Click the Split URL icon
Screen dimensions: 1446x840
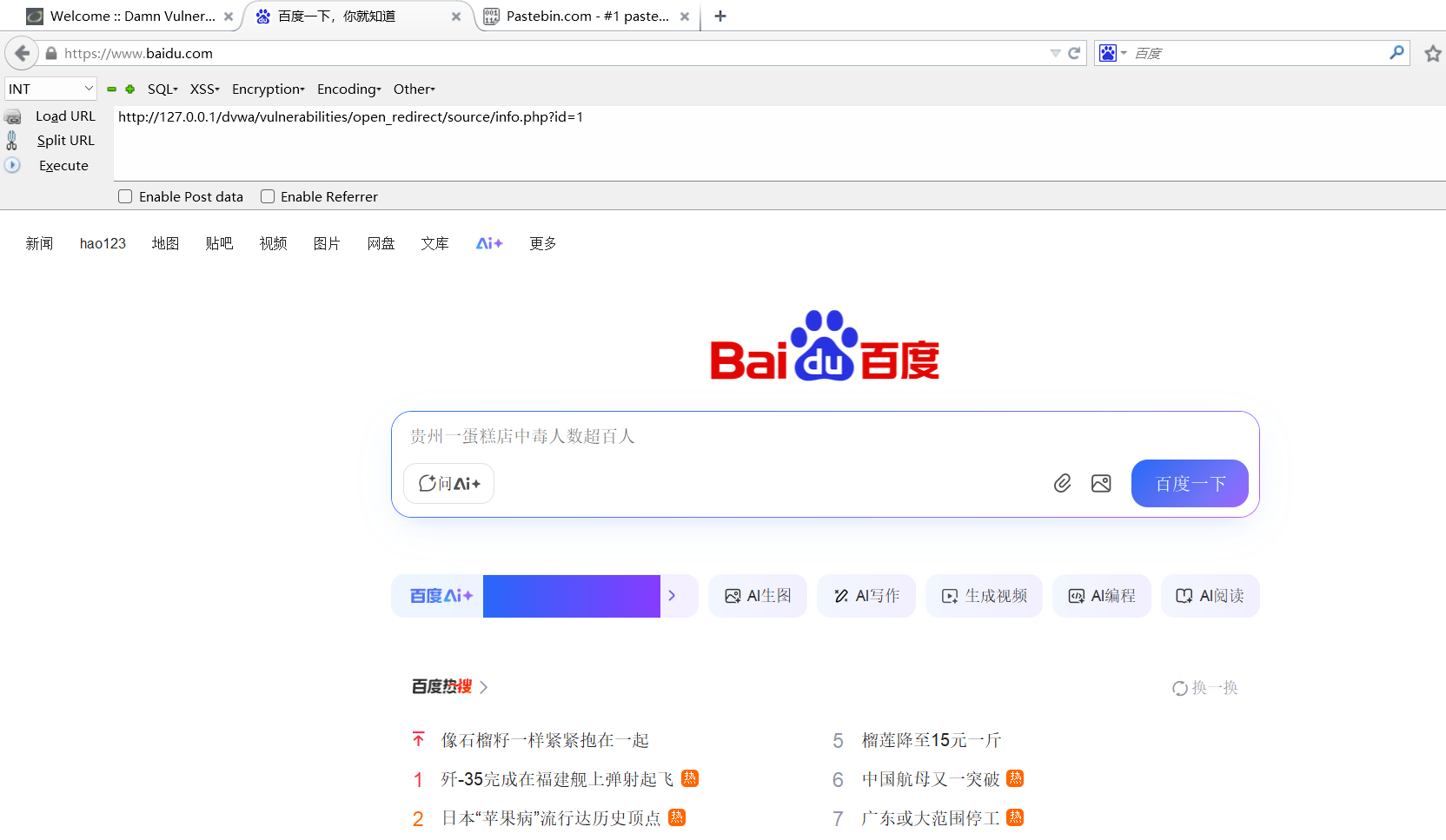12,140
